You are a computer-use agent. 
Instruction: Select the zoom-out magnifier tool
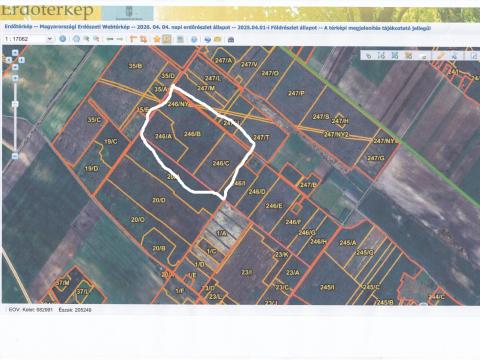point(96,39)
